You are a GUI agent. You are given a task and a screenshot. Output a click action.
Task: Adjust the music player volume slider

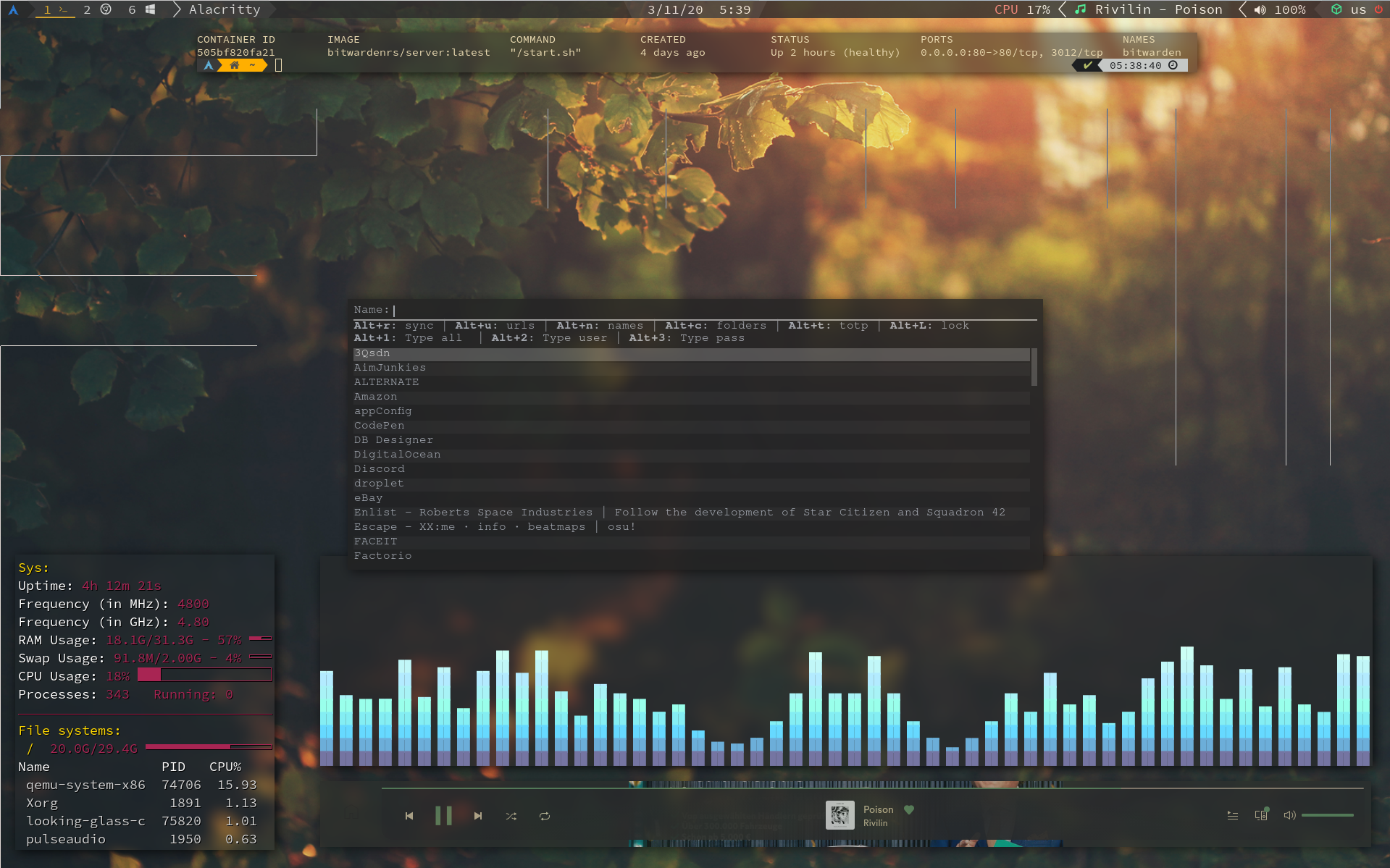[1327, 815]
